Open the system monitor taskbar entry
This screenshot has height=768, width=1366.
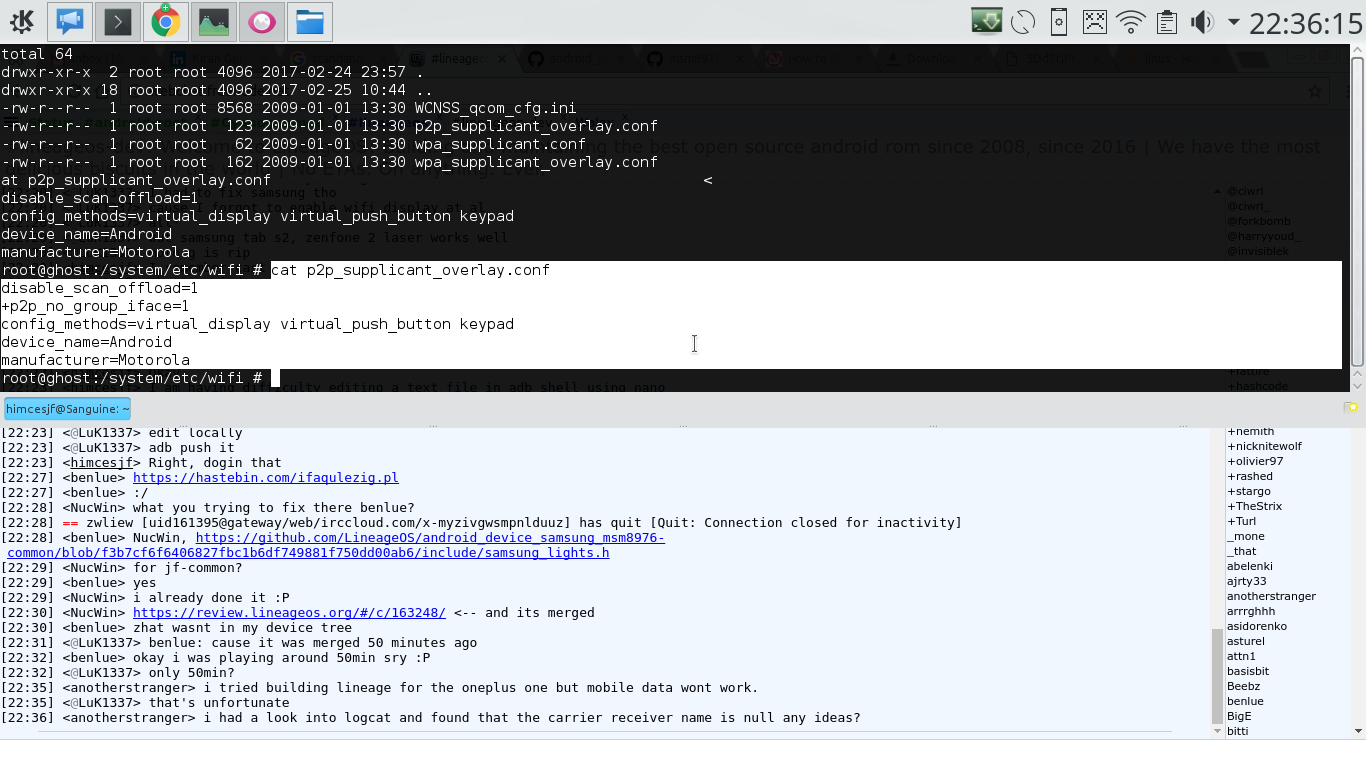point(213,21)
